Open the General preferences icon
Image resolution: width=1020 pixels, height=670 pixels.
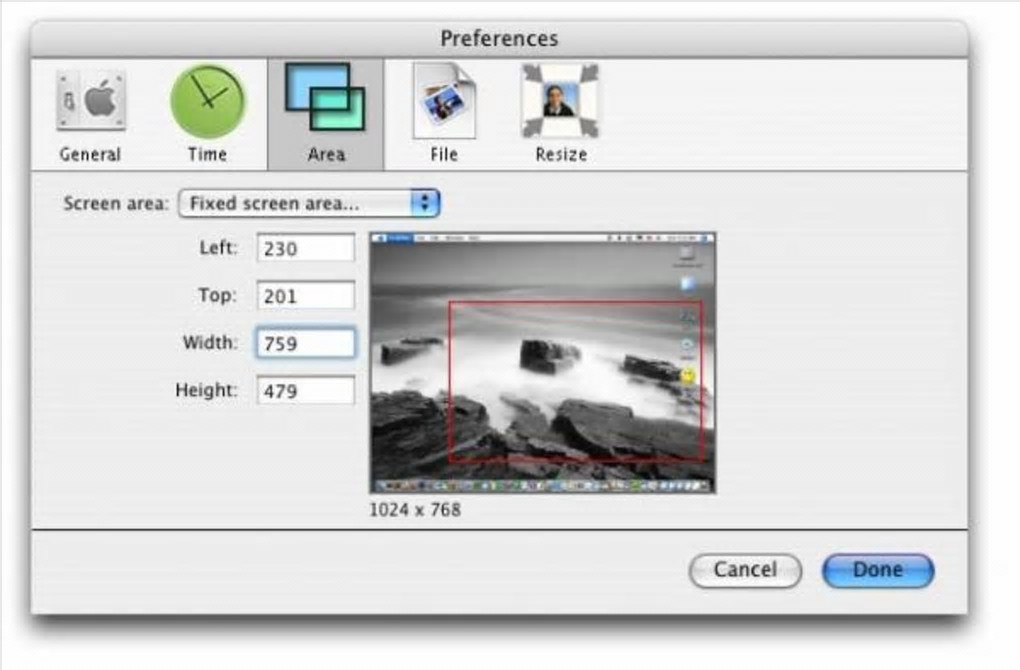click(x=90, y=101)
